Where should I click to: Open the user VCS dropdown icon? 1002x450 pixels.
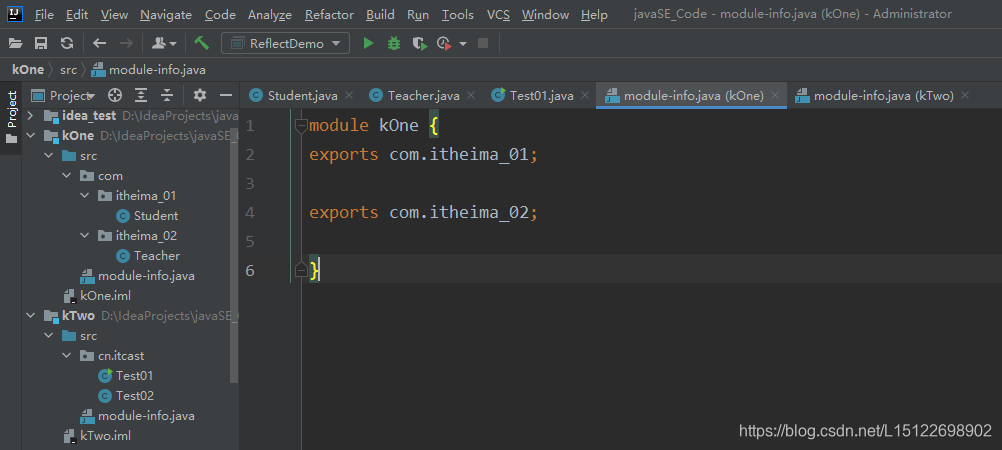click(x=164, y=43)
